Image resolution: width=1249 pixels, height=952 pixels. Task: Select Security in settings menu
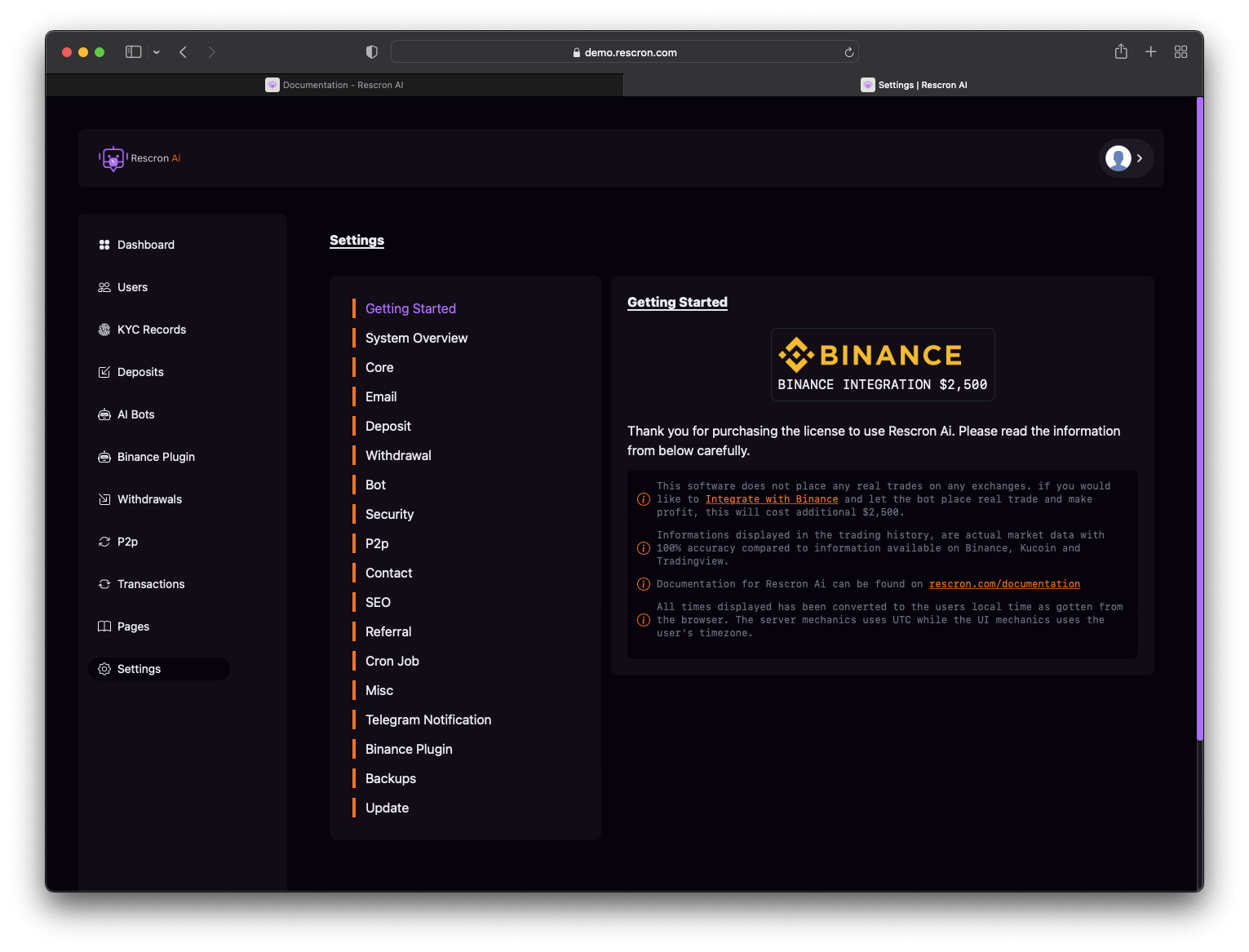(389, 514)
